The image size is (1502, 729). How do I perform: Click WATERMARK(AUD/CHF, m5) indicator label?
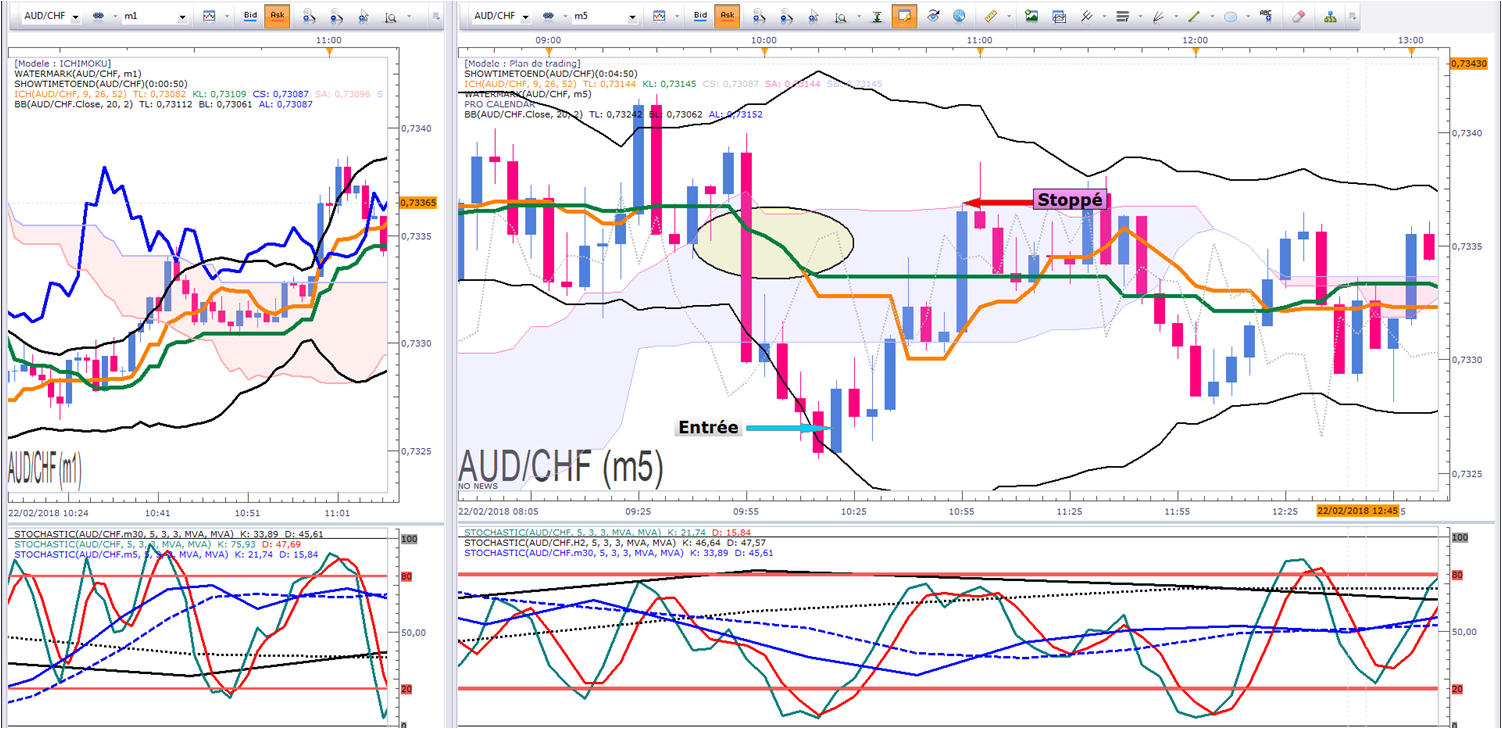click(528, 94)
